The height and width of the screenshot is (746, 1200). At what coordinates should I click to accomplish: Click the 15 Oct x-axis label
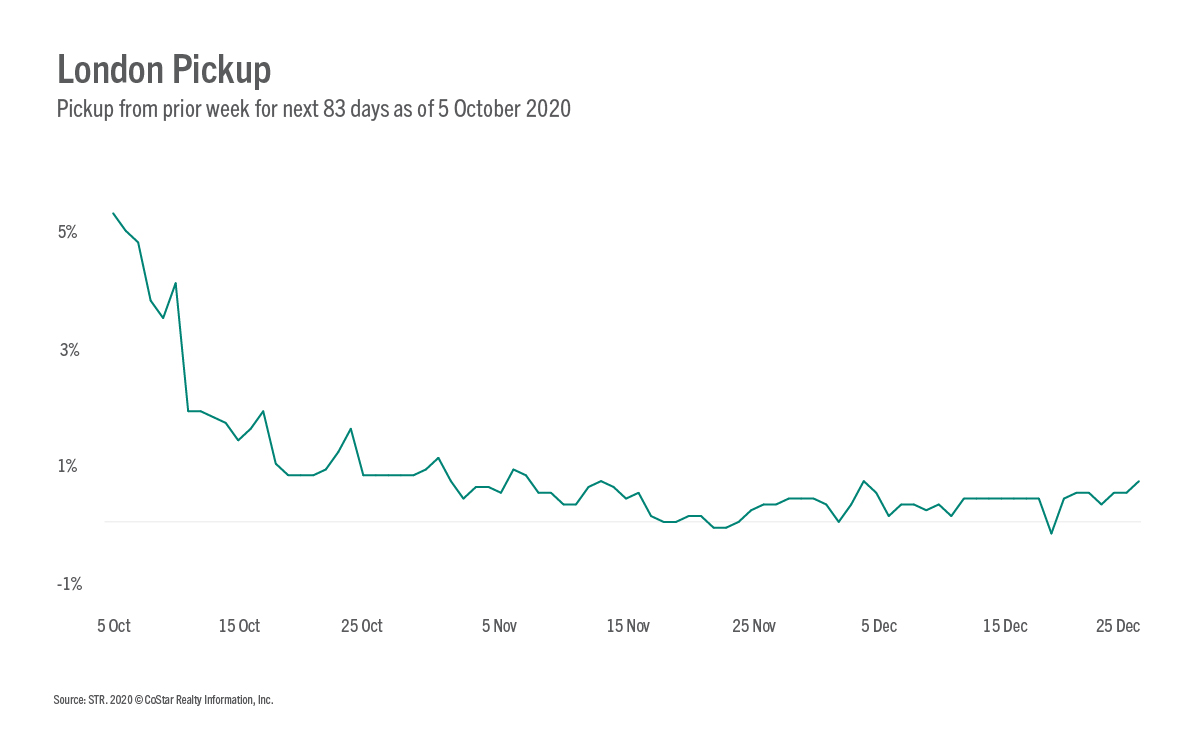[238, 626]
